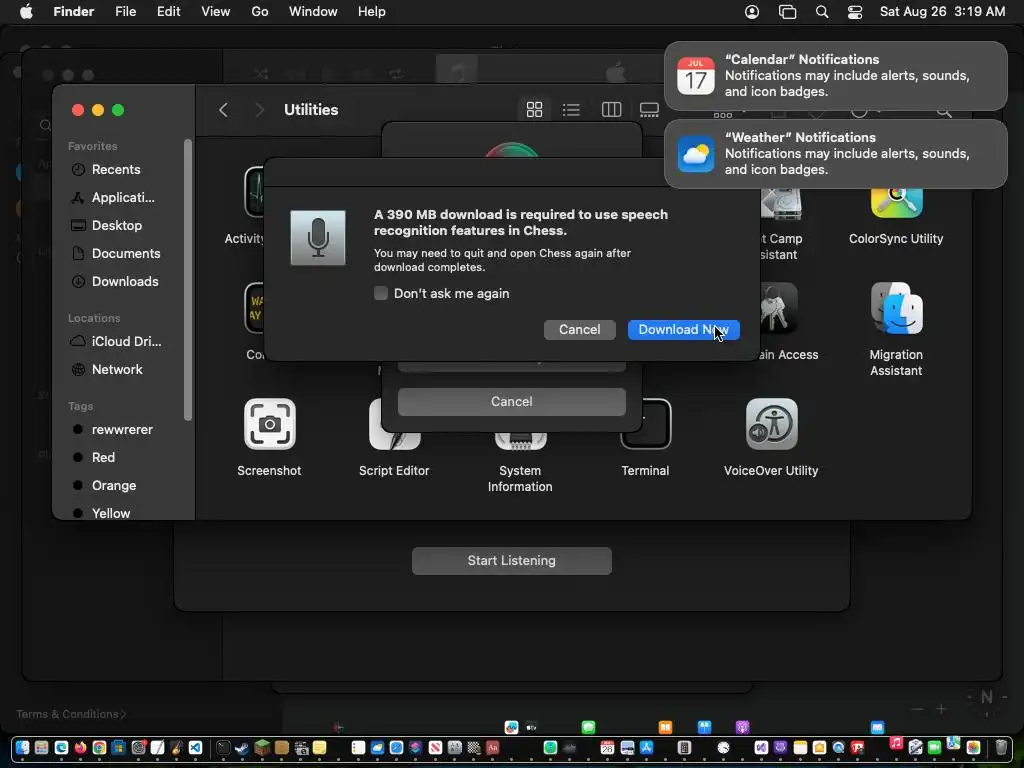The height and width of the screenshot is (768, 1024).
Task: Click the Download Now button
Action: (683, 330)
